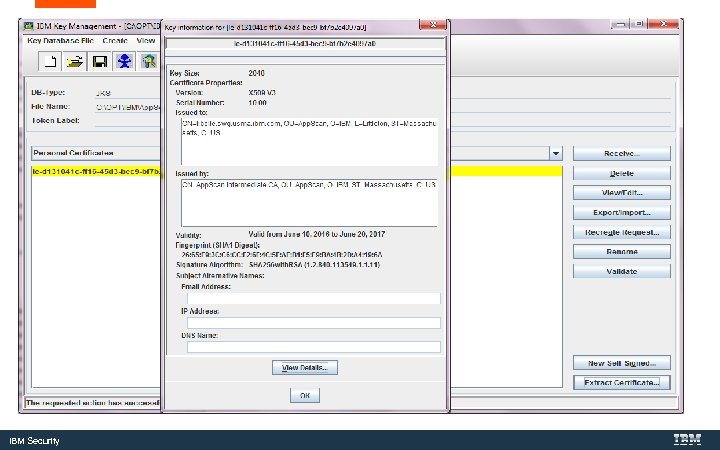The height and width of the screenshot is (450, 720).
Task: Click the certificate label field at dialog top
Action: click(x=305, y=44)
